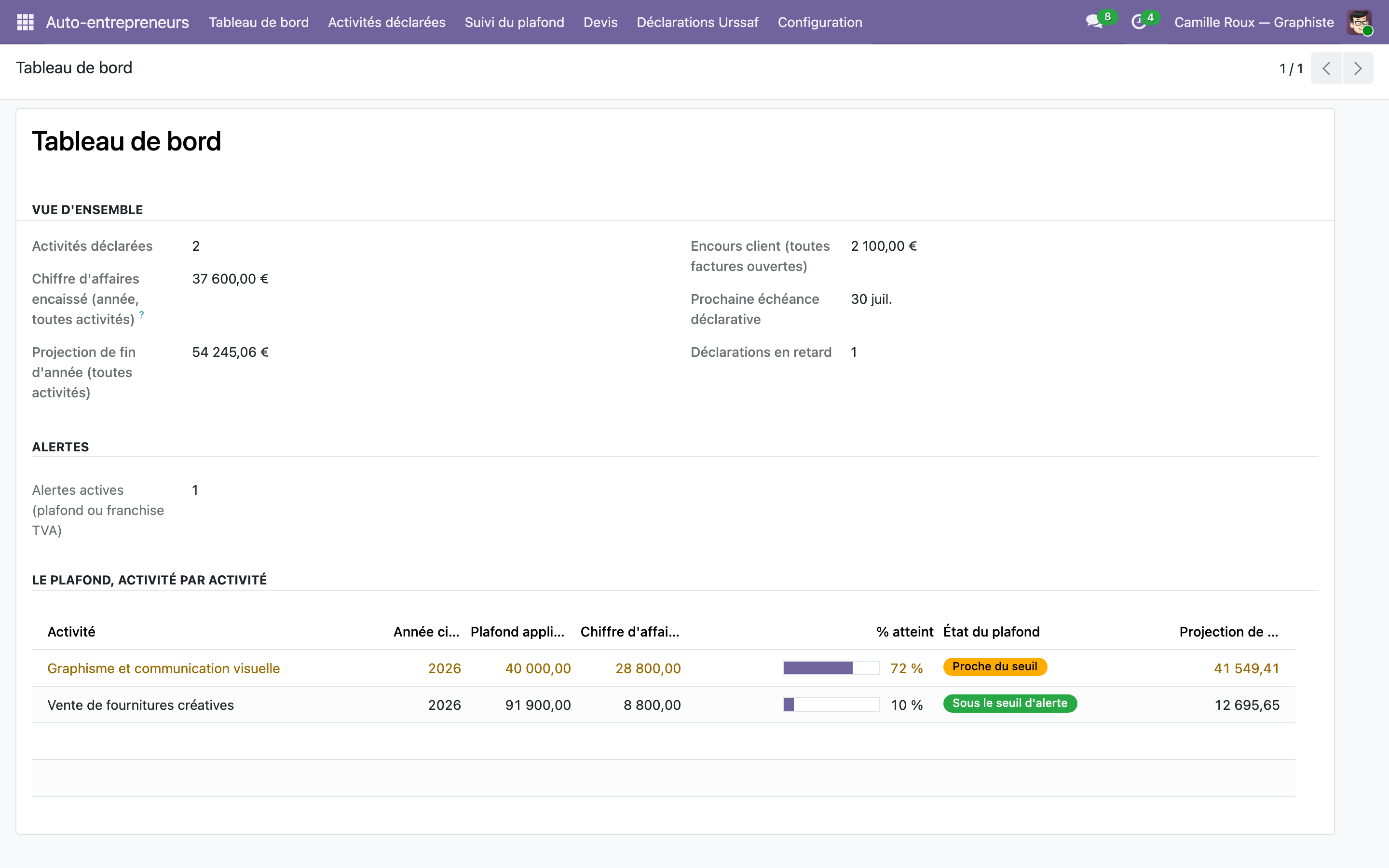Click the 8 800,00 chiffre d'affaires cell
The height and width of the screenshot is (868, 1389).
pyautogui.click(x=652, y=705)
